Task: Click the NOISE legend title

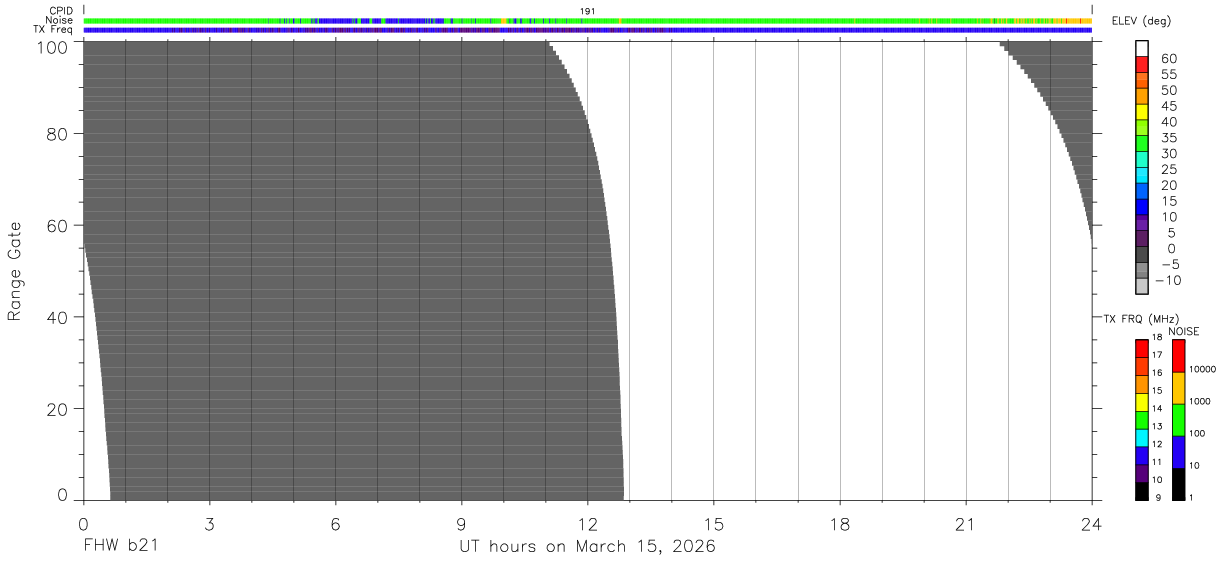Action: (x=1183, y=331)
